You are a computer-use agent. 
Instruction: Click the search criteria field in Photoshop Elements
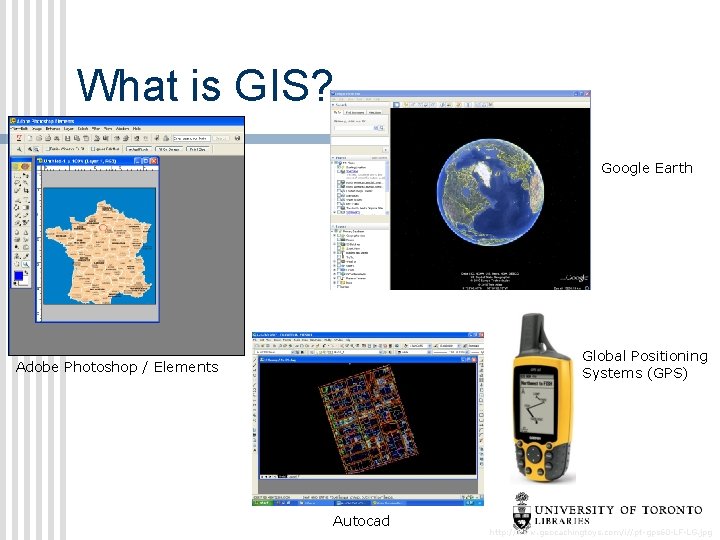[x=191, y=138]
